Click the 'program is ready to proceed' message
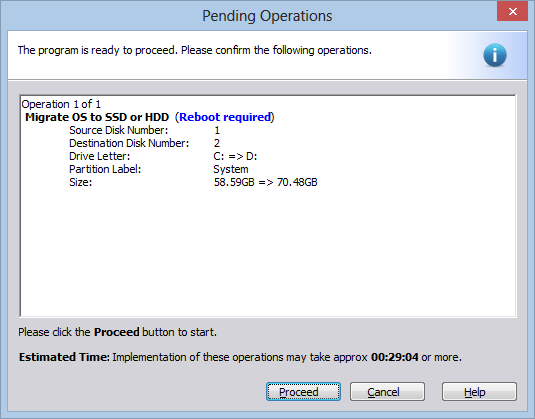 [x=194, y=50]
